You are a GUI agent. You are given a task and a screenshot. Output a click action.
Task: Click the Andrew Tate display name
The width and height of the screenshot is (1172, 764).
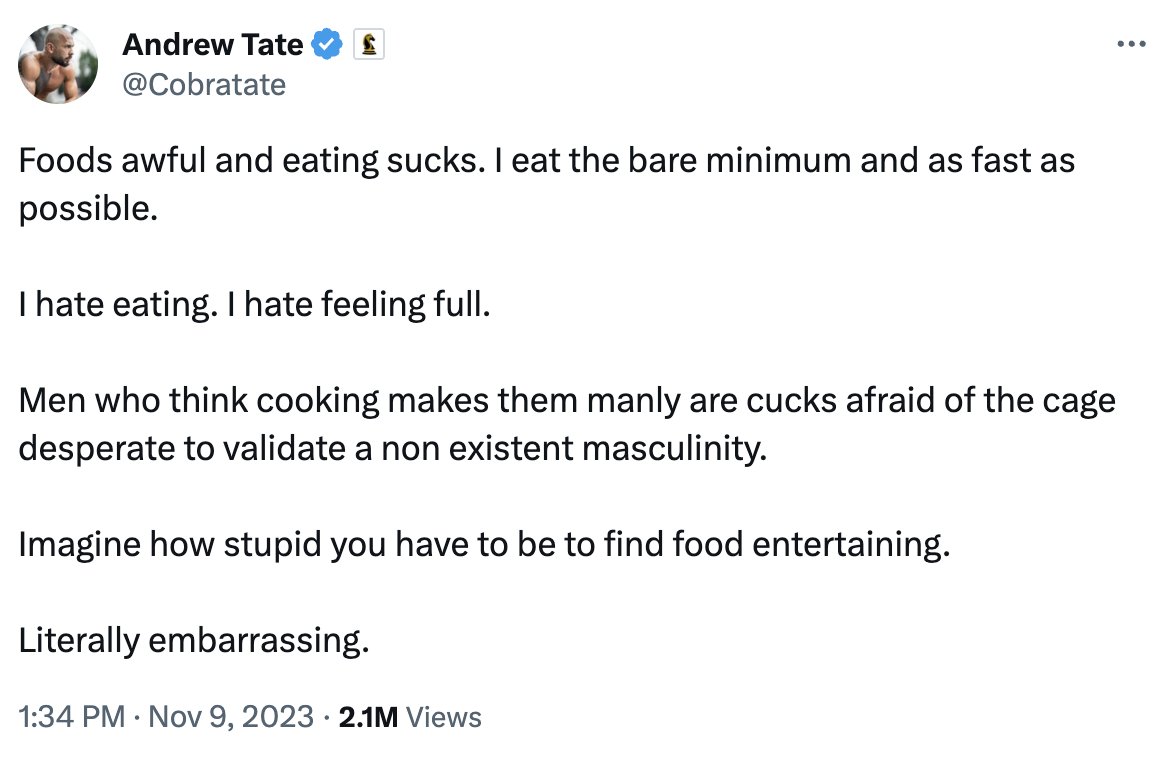coord(212,45)
